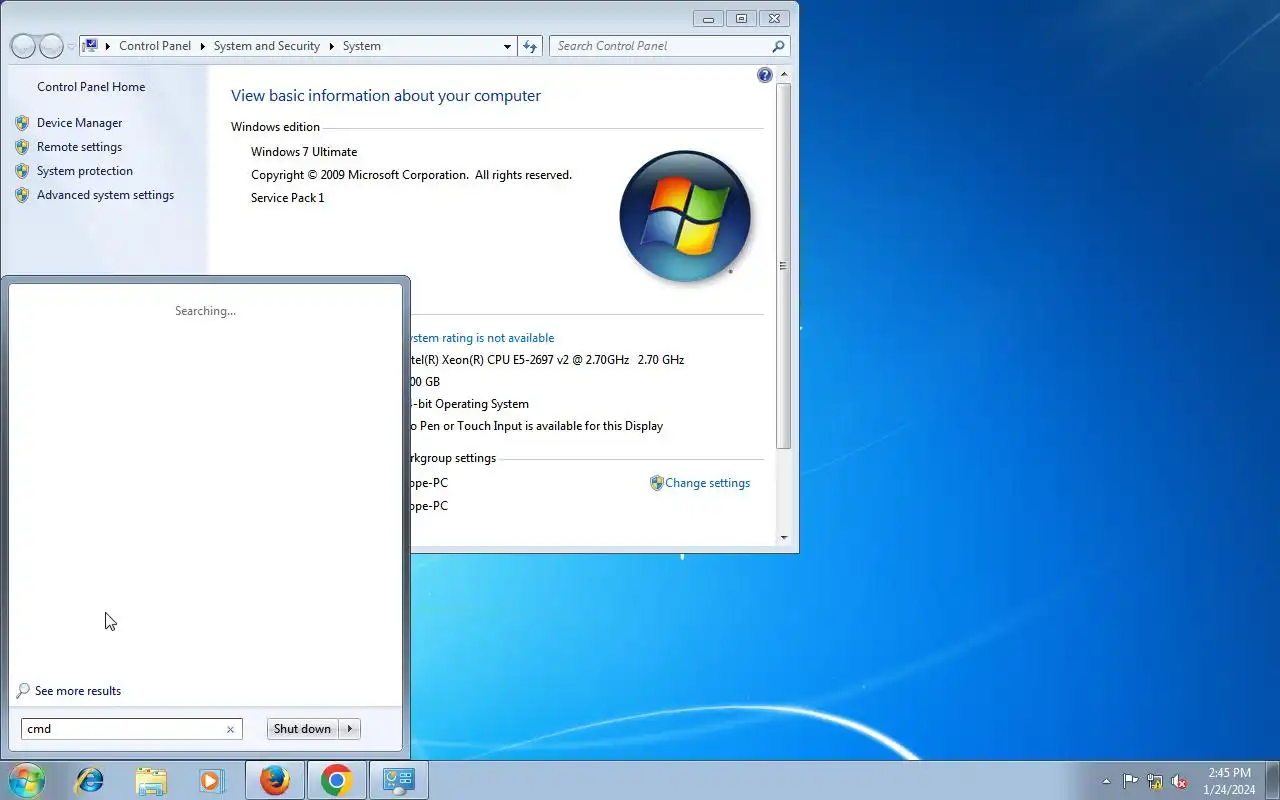Open the clock showing 2:45 PM
Image resolution: width=1280 pixels, height=800 pixels.
click(1229, 781)
